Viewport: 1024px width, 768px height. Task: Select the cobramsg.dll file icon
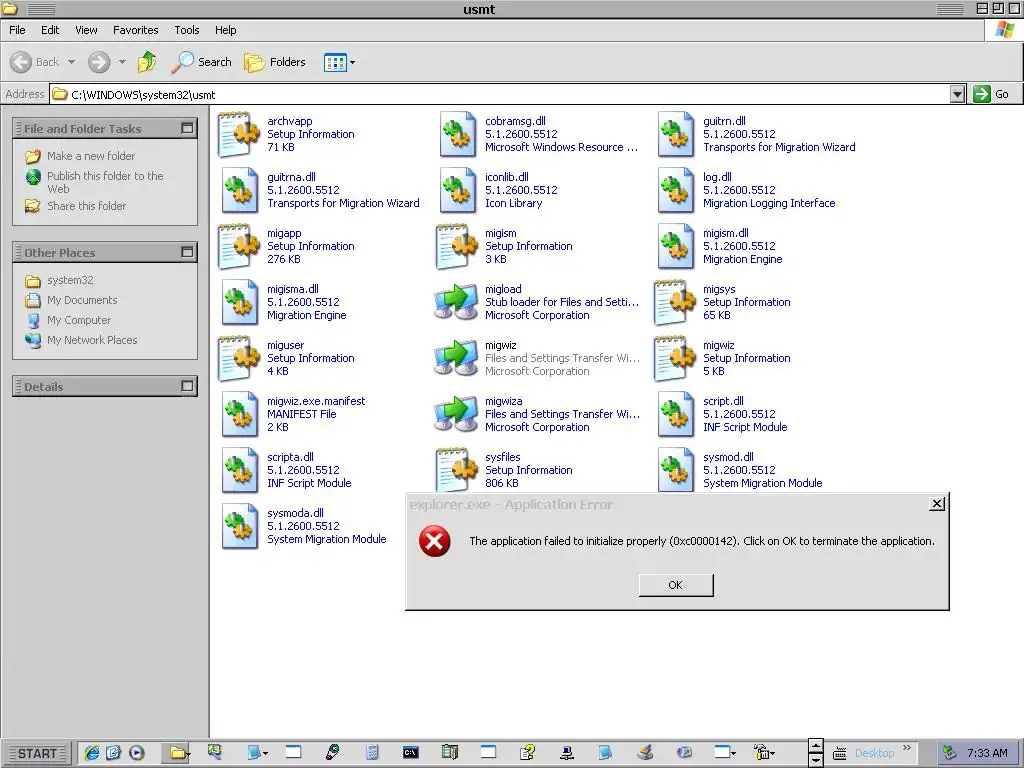click(457, 134)
